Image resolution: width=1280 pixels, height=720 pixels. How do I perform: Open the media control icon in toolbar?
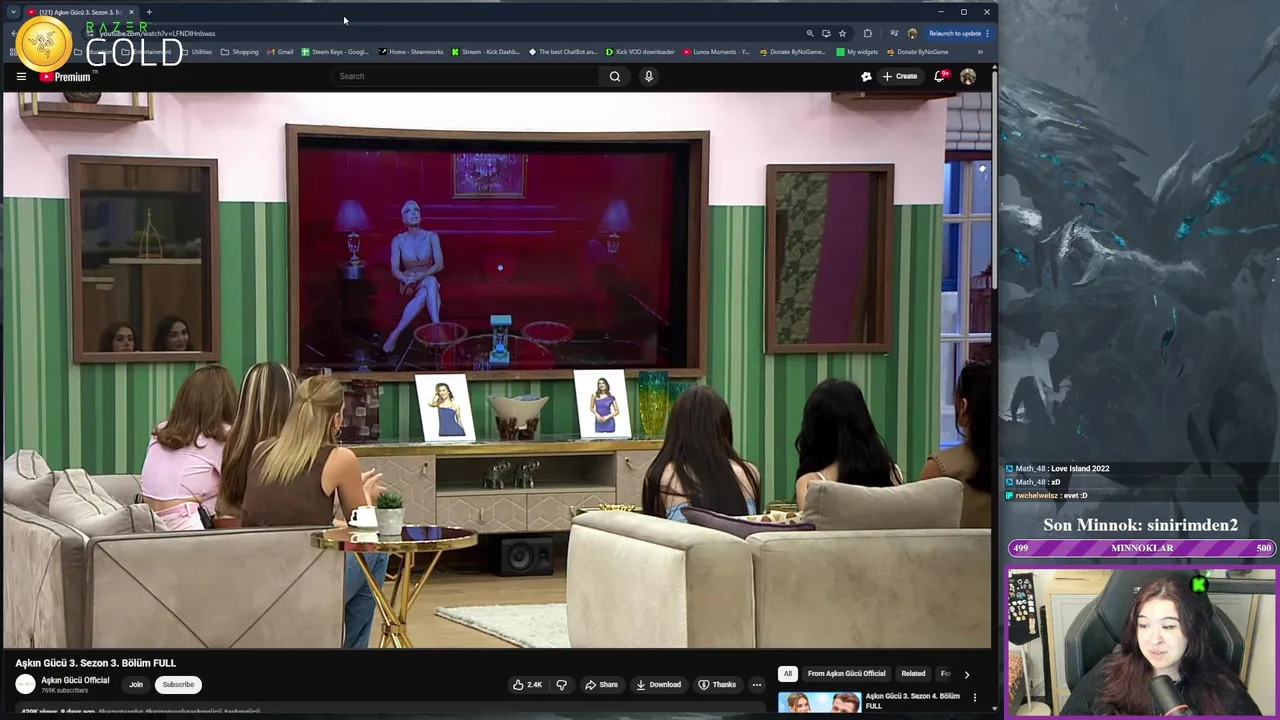(x=894, y=33)
